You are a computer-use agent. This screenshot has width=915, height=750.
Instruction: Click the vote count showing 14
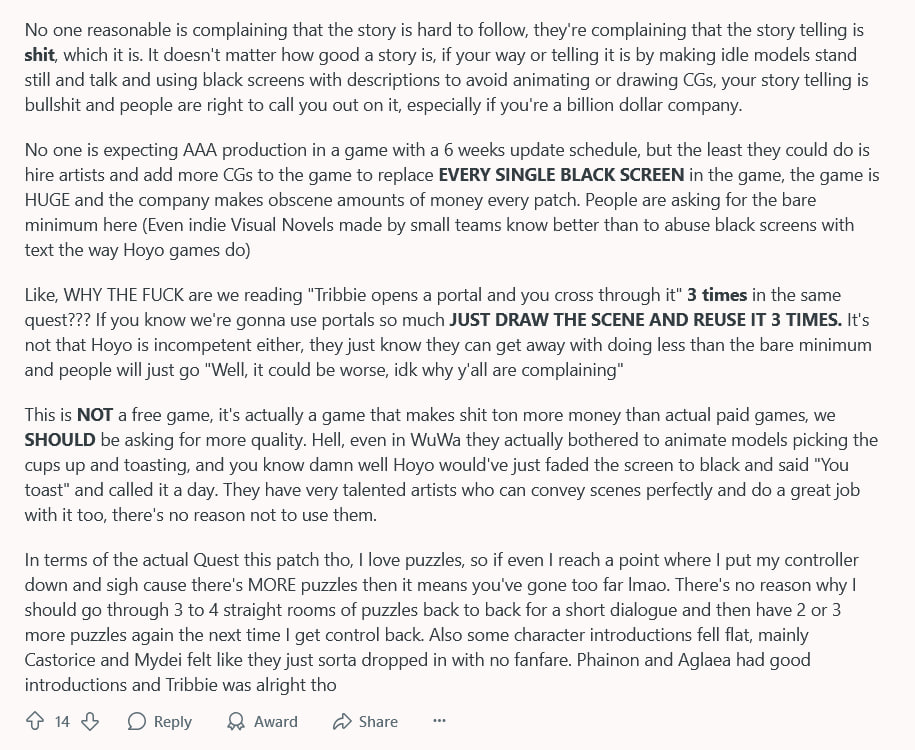point(62,722)
